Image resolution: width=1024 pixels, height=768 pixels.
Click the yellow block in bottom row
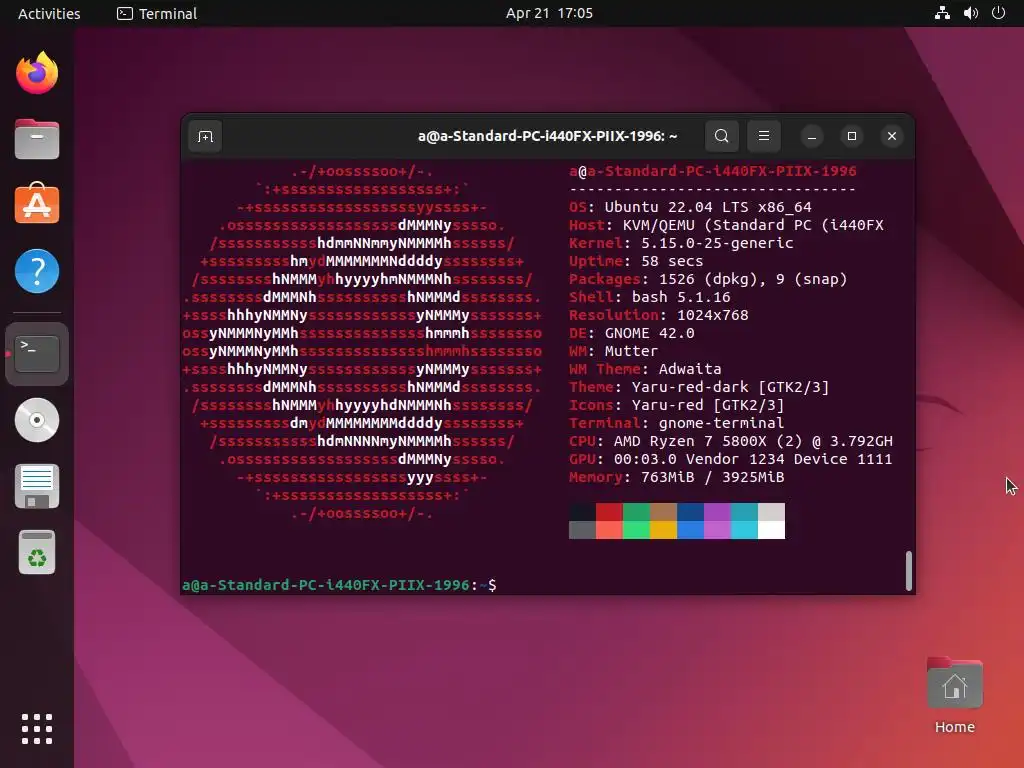pos(663,530)
